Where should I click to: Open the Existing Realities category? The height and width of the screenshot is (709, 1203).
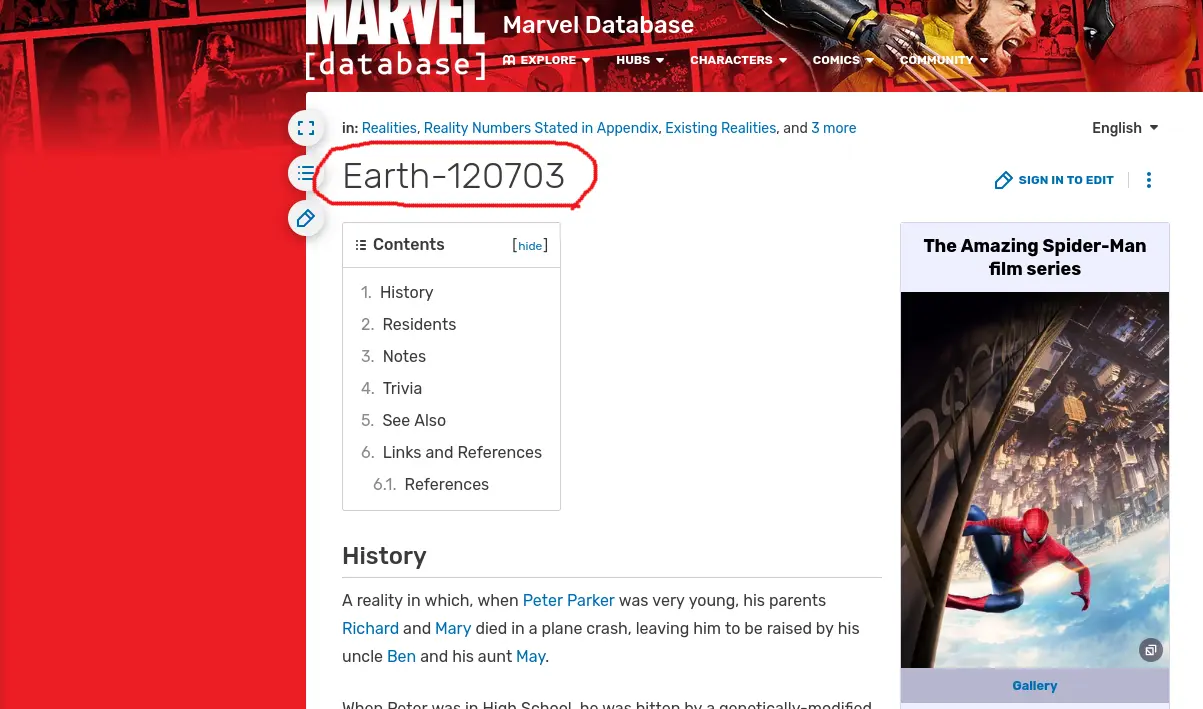pyautogui.click(x=720, y=128)
